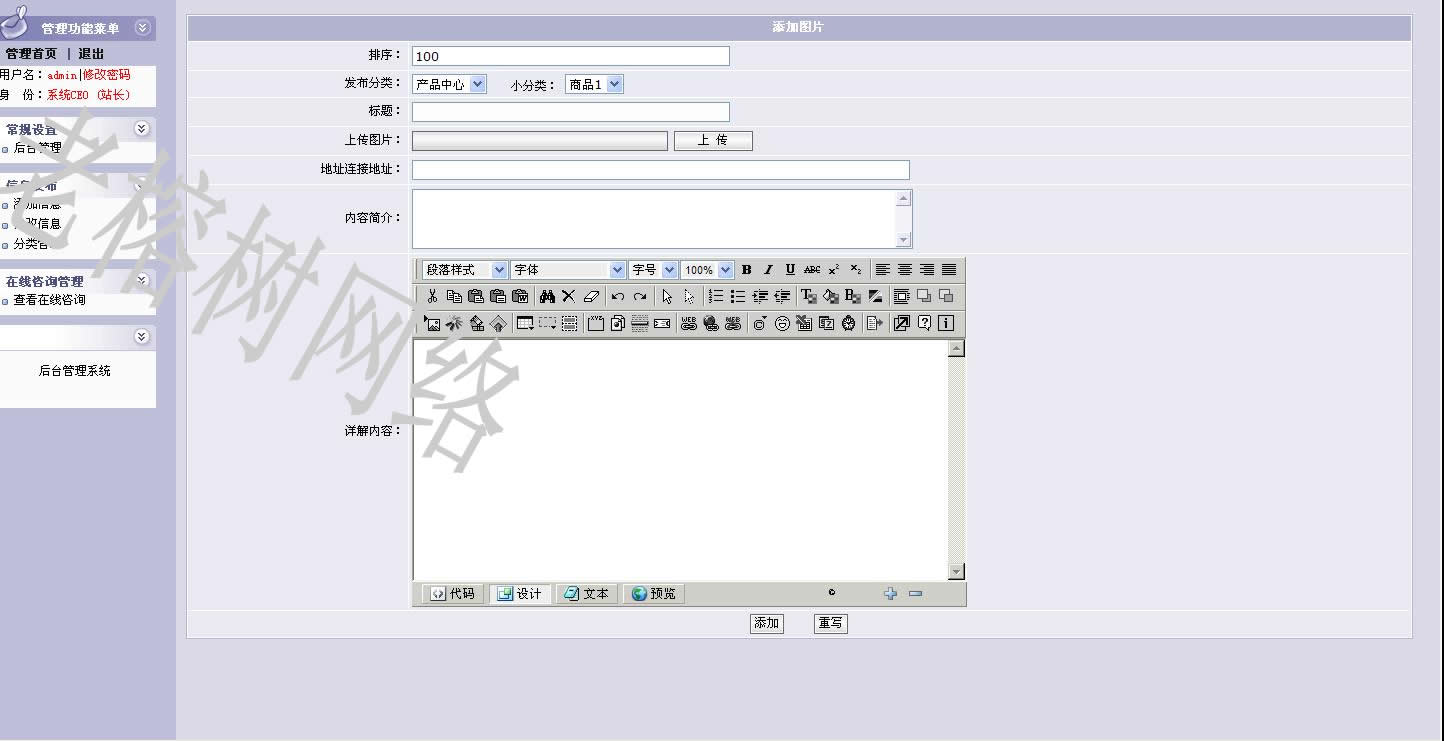
Task: Collapse 管理功能菜单 panel chevron
Action: (142, 28)
